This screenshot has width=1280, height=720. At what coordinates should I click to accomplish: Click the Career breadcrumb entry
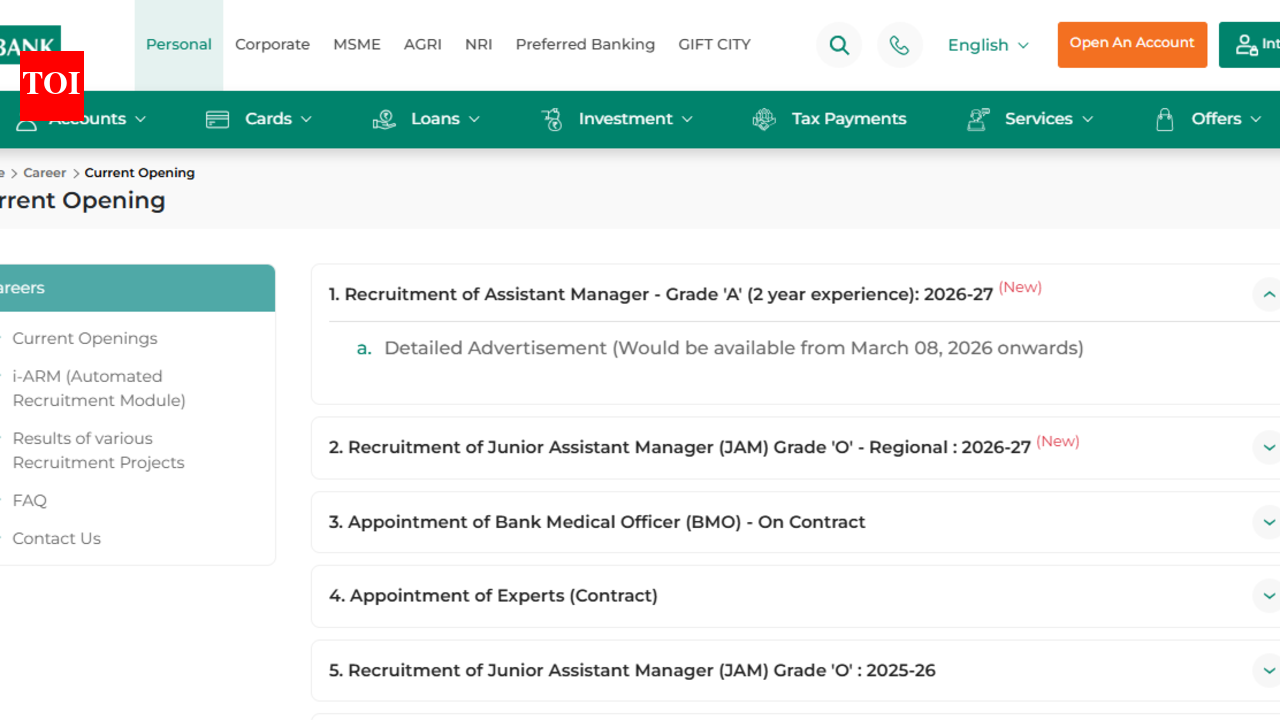pyautogui.click(x=44, y=172)
